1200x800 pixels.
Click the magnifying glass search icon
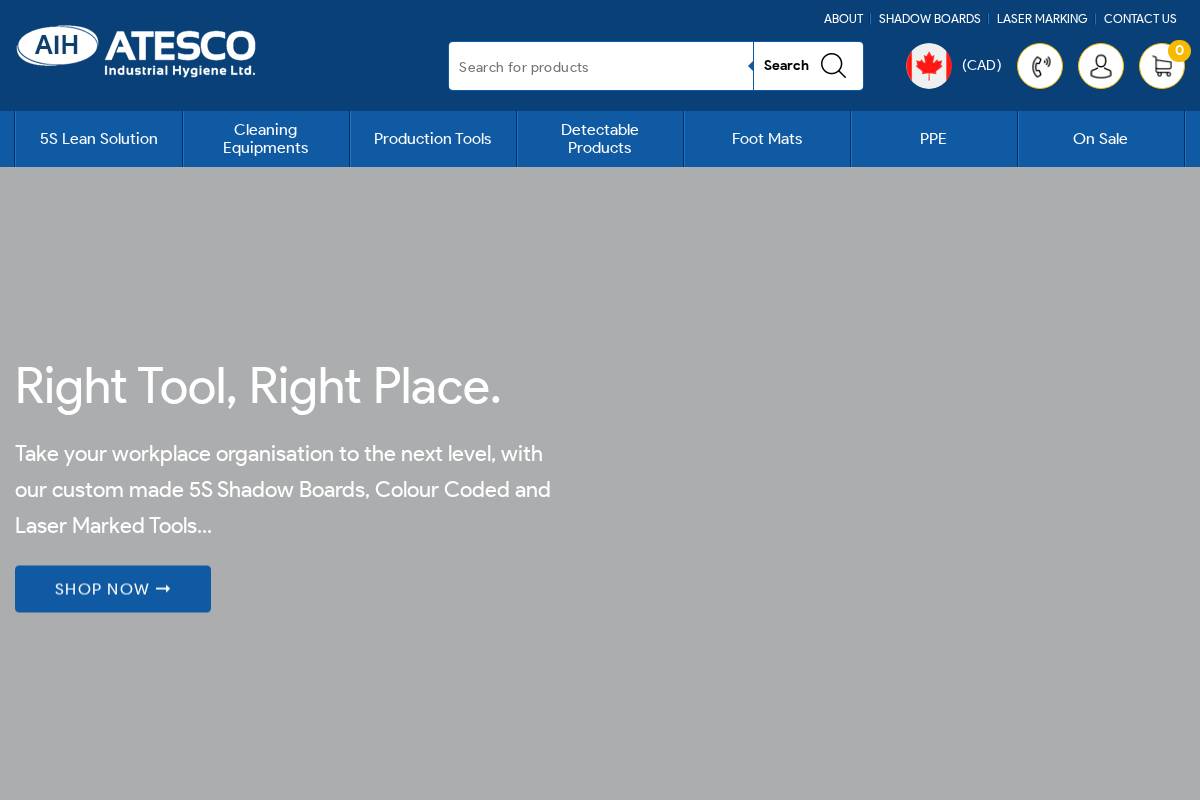(833, 66)
